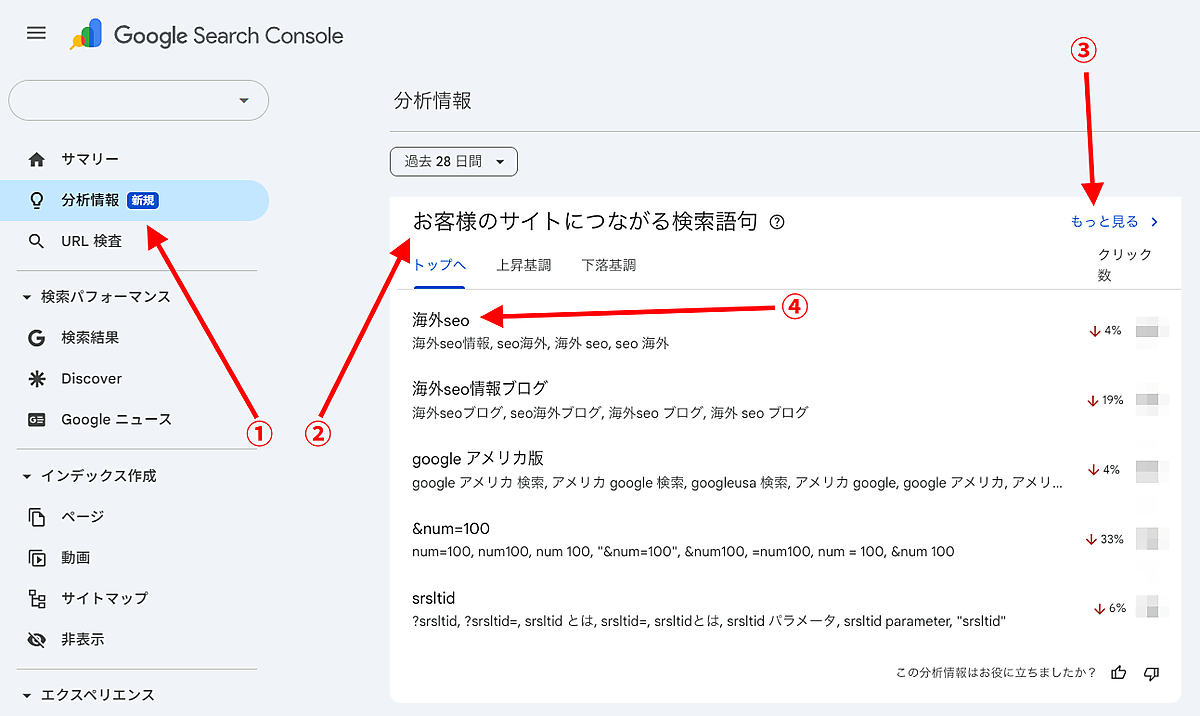The width and height of the screenshot is (1200, 716).
Task: Click the クリック数 column header
Action: point(1125,265)
